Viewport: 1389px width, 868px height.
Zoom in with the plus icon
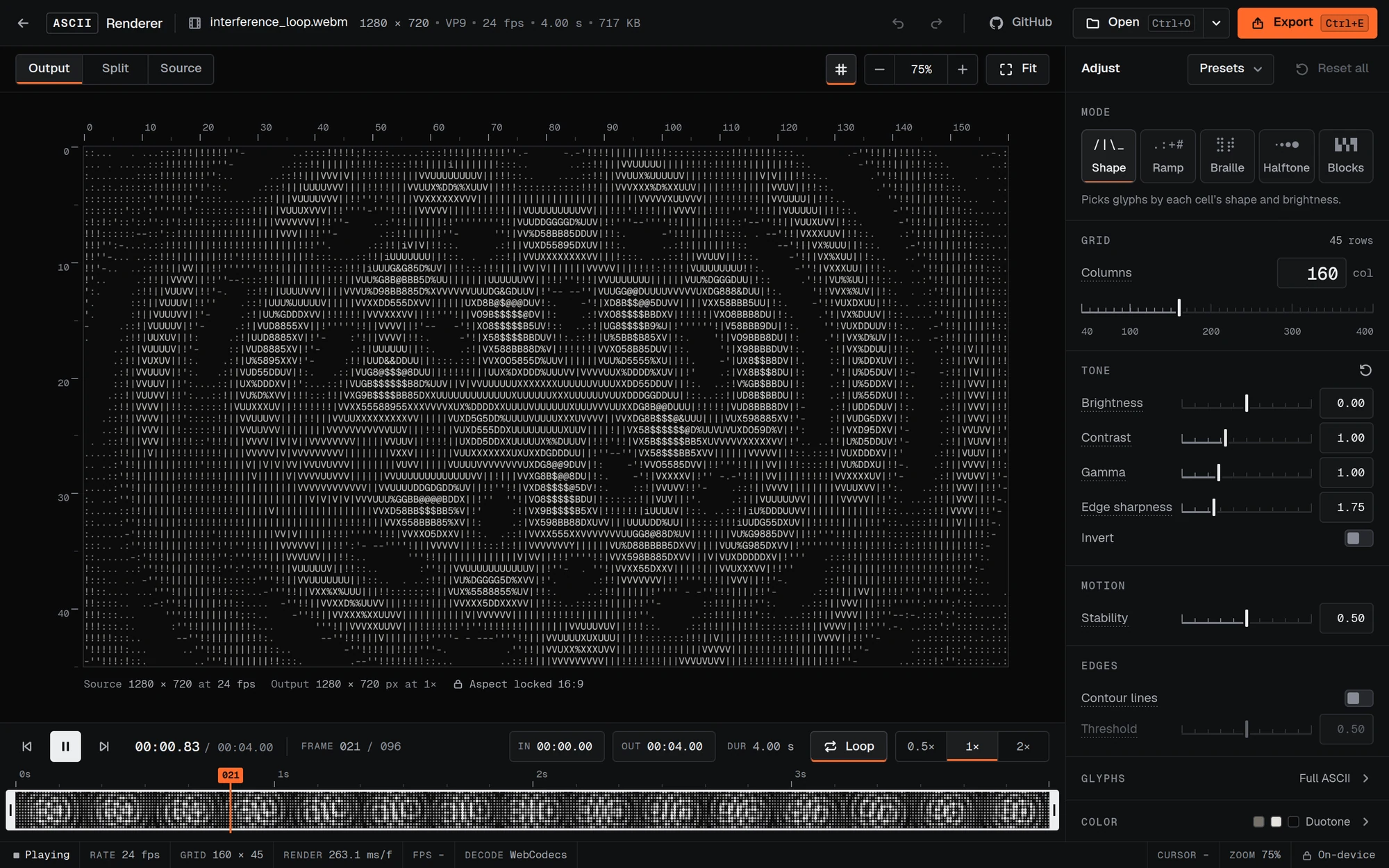[x=963, y=69]
